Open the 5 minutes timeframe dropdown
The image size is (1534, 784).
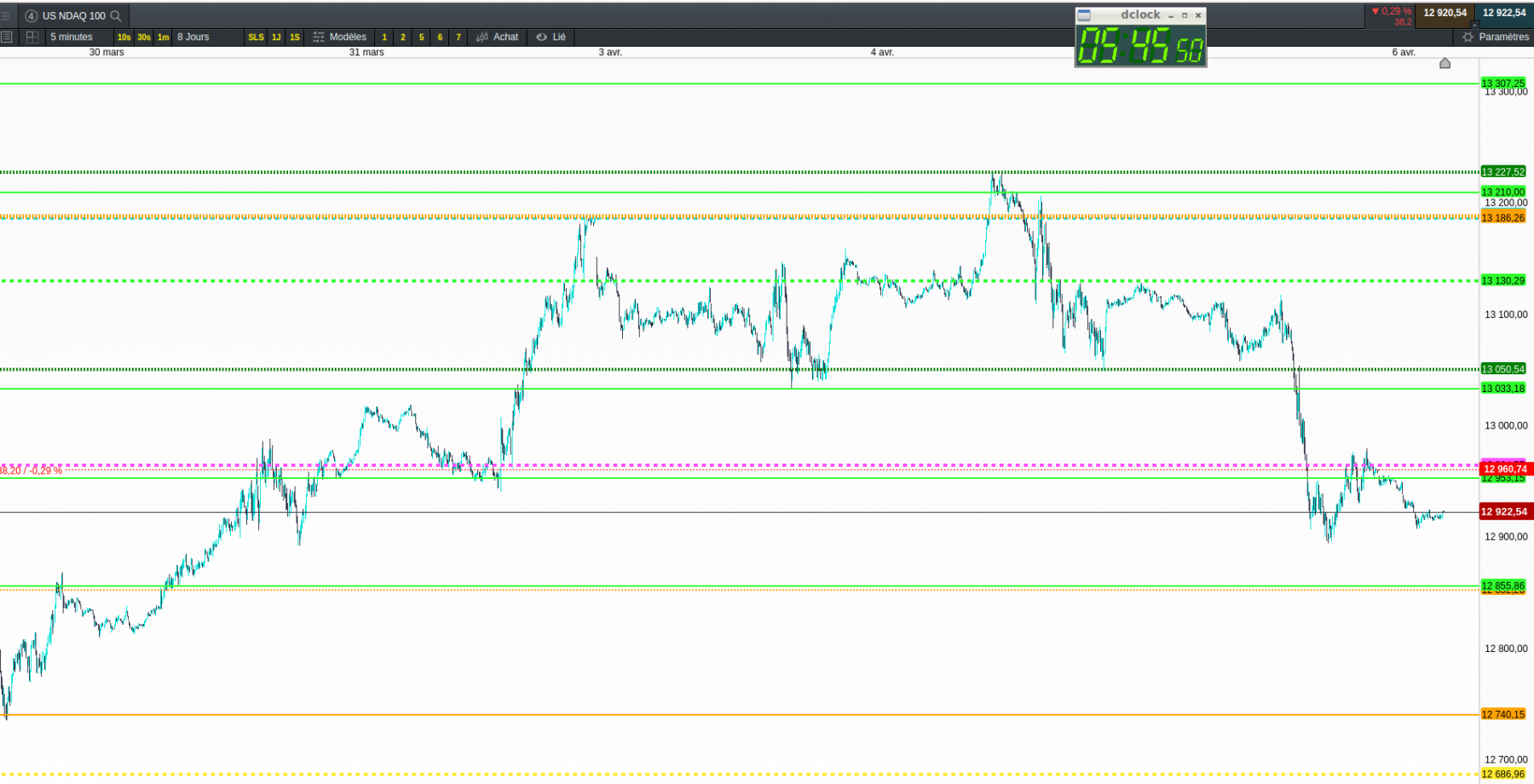click(72, 37)
